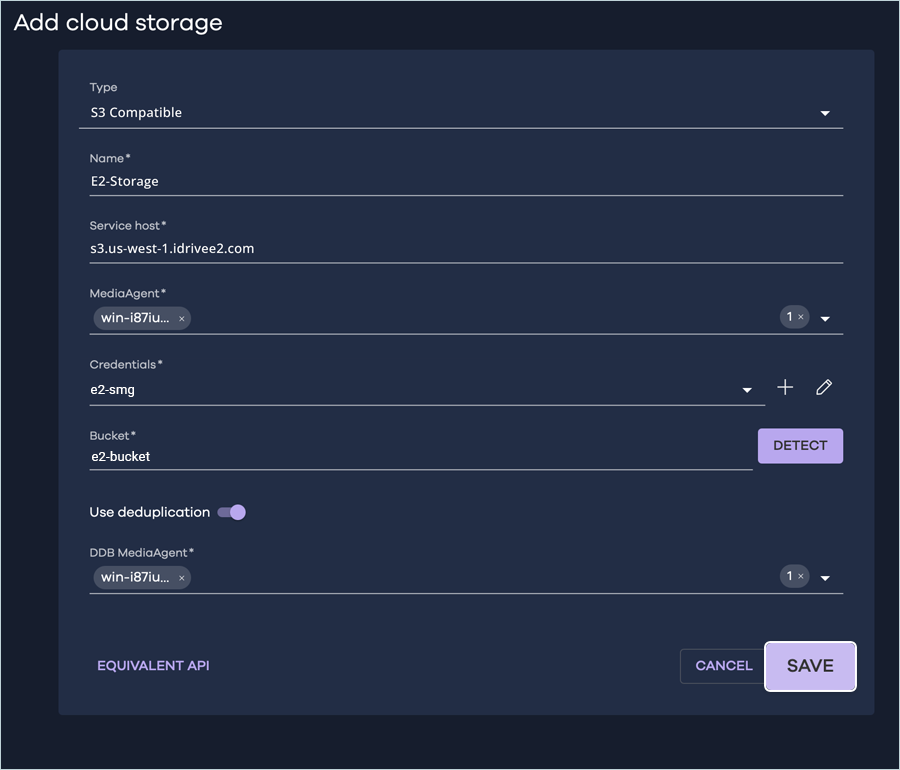Clear DDB MediaAgent count badge selection
The width and height of the screenshot is (900, 770).
pyautogui.click(x=800, y=576)
